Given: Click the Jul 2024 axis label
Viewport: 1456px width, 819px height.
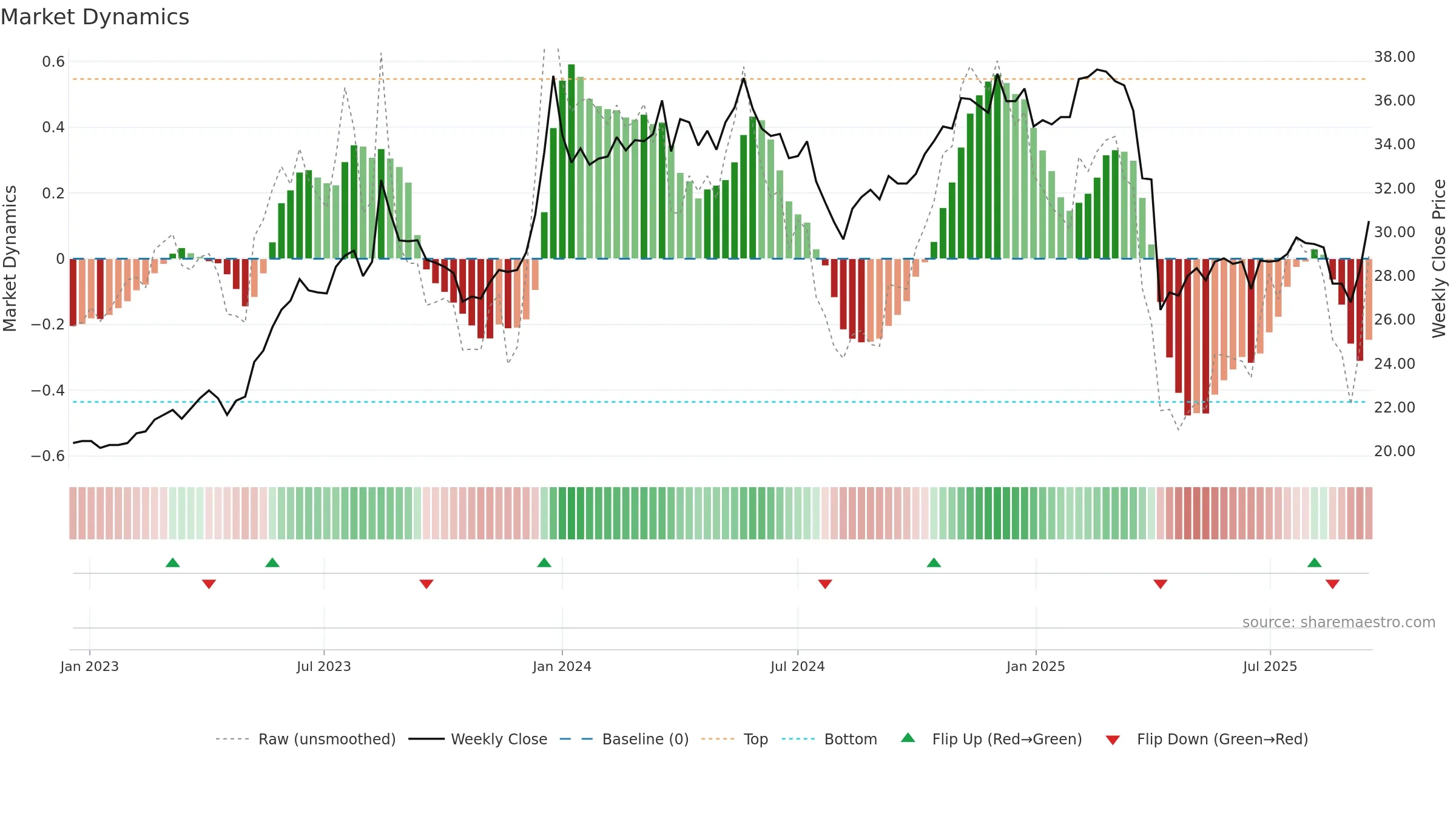Looking at the screenshot, I should (x=798, y=666).
